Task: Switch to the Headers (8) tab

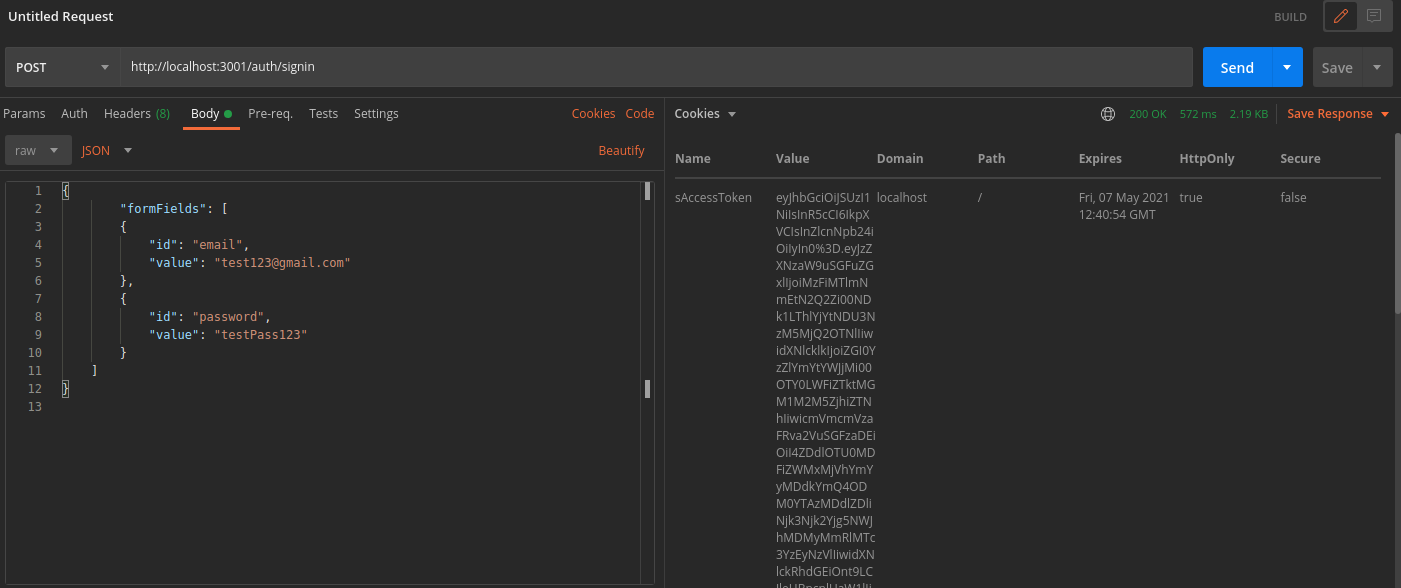Action: pyautogui.click(x=136, y=113)
